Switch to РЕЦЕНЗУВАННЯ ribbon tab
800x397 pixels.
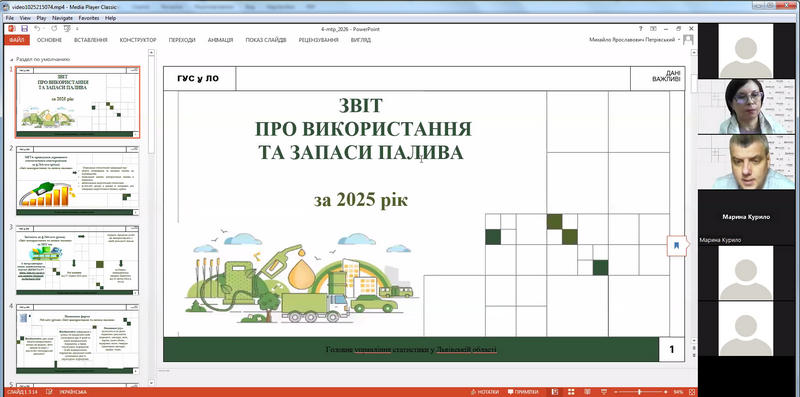[318, 40]
